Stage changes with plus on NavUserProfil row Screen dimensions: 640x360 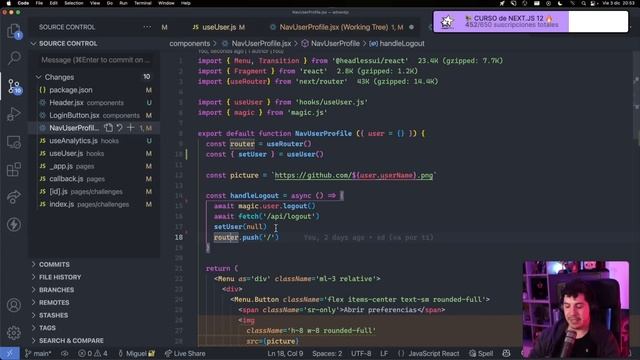[x=131, y=128]
